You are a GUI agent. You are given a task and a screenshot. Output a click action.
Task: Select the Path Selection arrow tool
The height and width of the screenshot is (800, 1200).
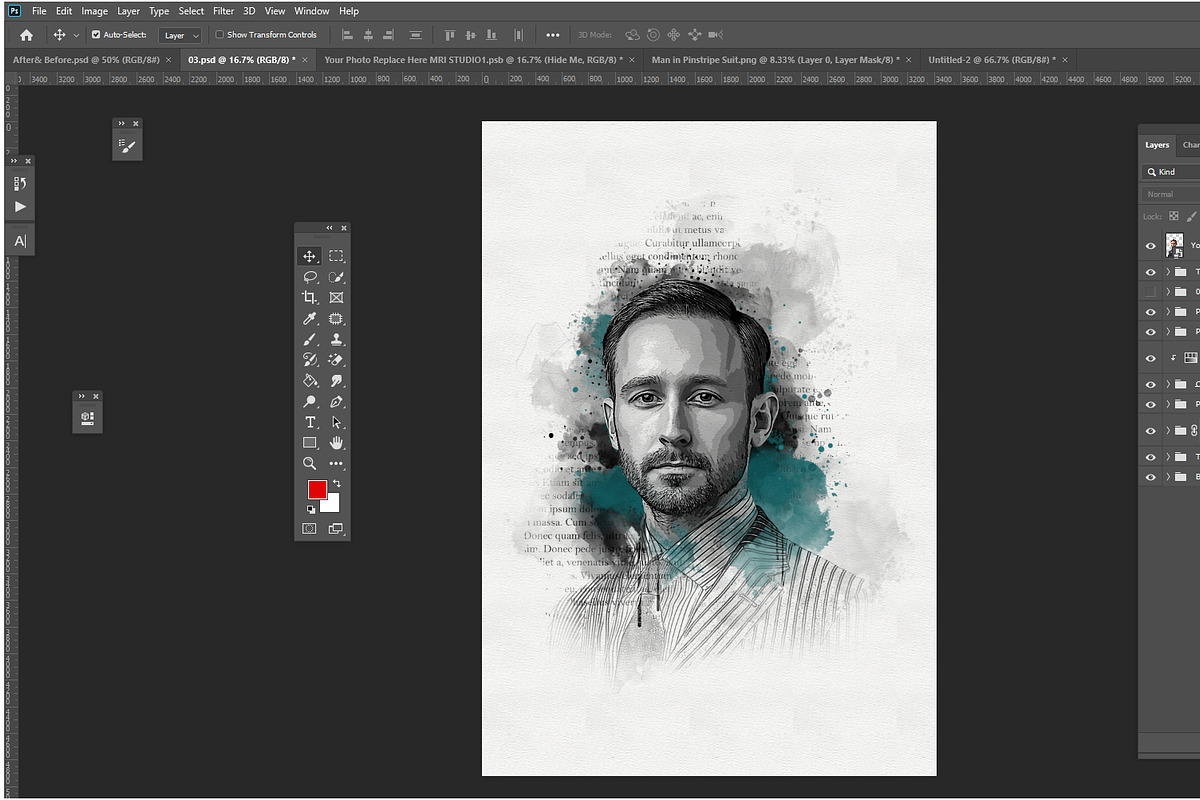[x=336, y=422]
